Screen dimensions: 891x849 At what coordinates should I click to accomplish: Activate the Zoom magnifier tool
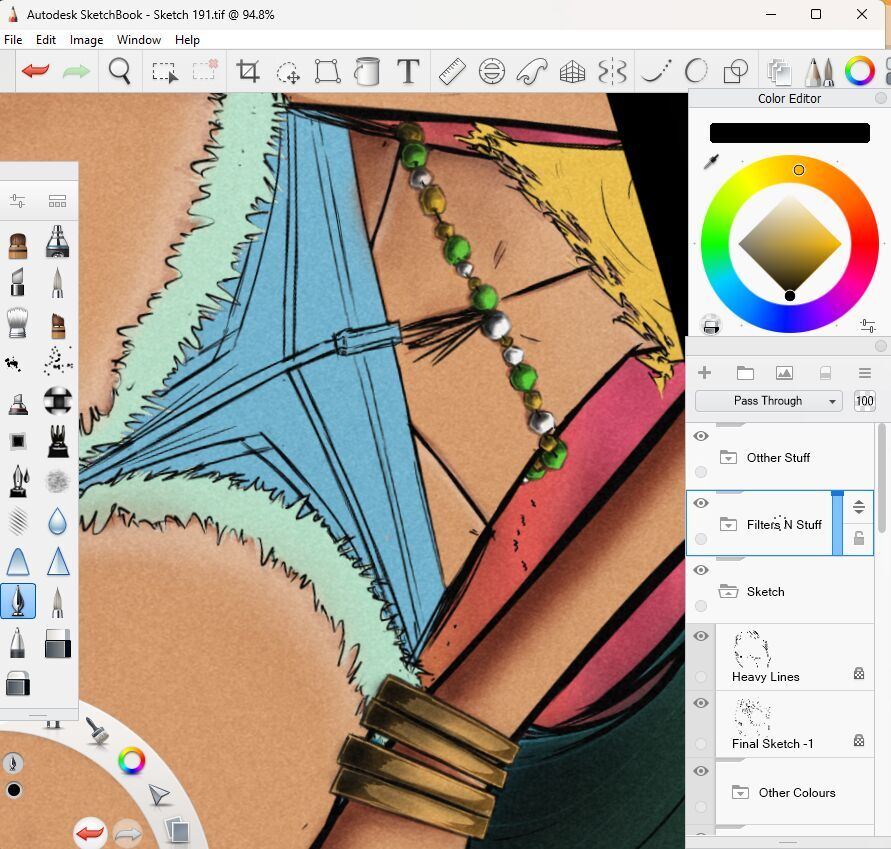point(120,72)
